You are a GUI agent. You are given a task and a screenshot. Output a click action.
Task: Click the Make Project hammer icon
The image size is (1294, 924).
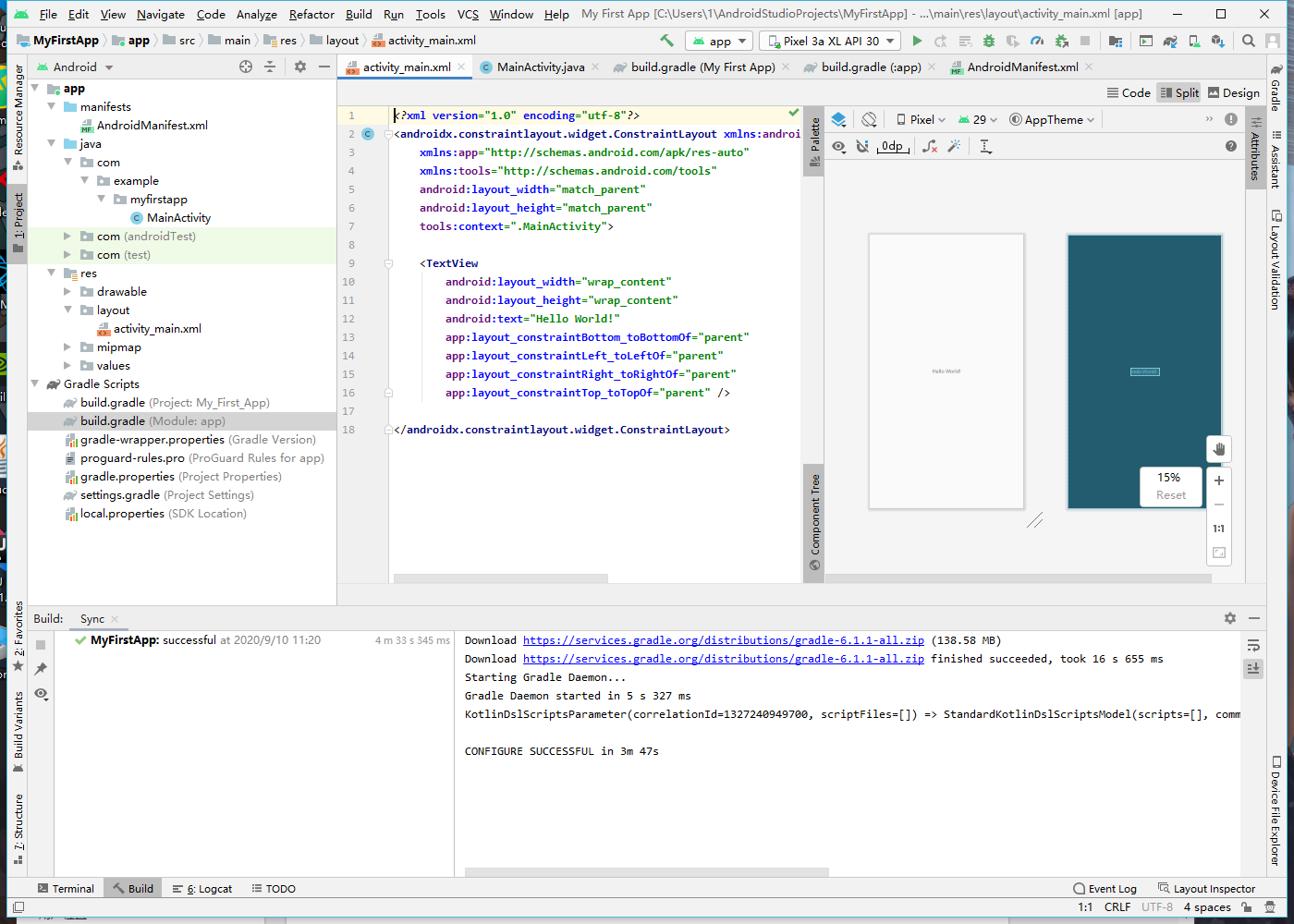(666, 41)
